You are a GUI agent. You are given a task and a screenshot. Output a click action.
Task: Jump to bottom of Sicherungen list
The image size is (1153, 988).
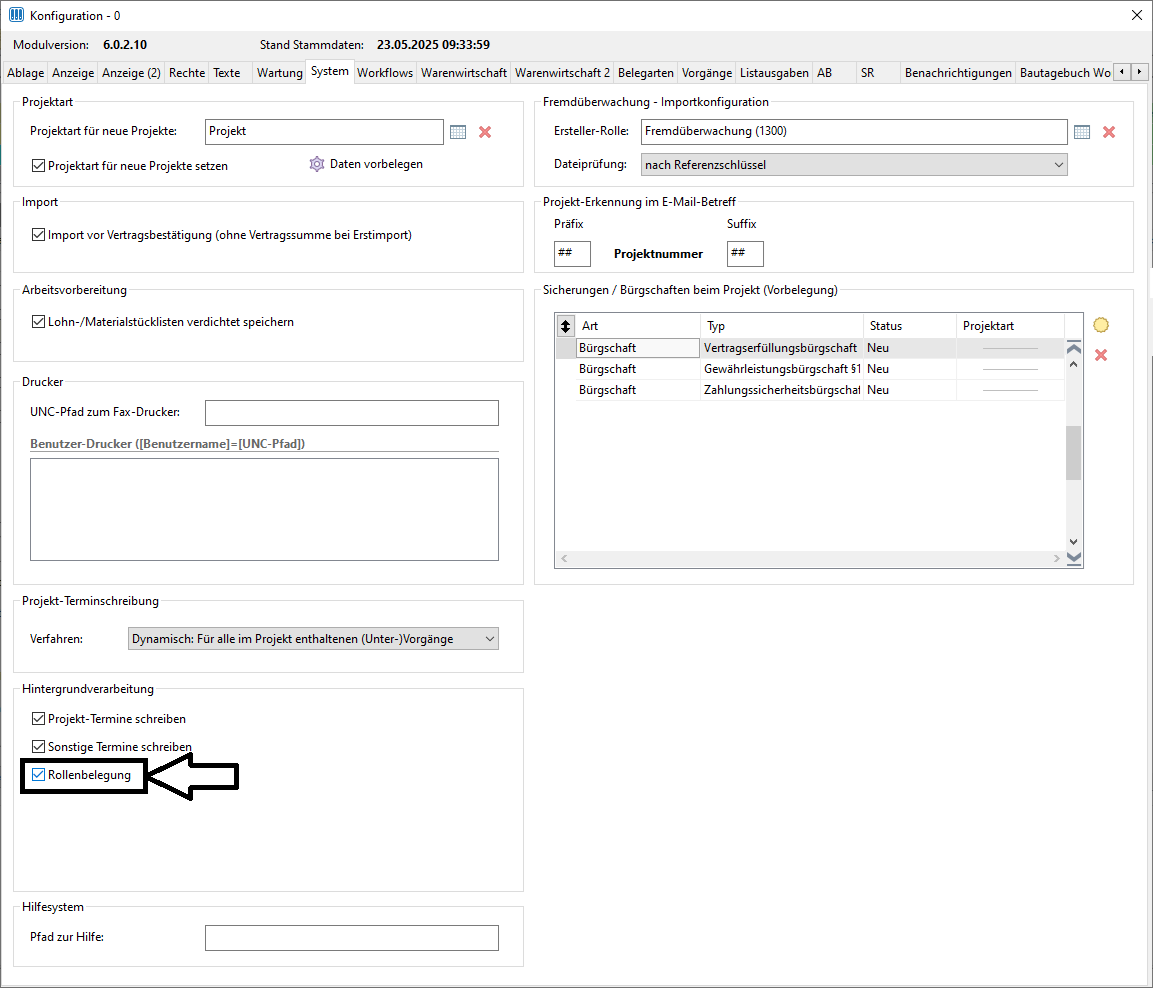(x=1074, y=558)
